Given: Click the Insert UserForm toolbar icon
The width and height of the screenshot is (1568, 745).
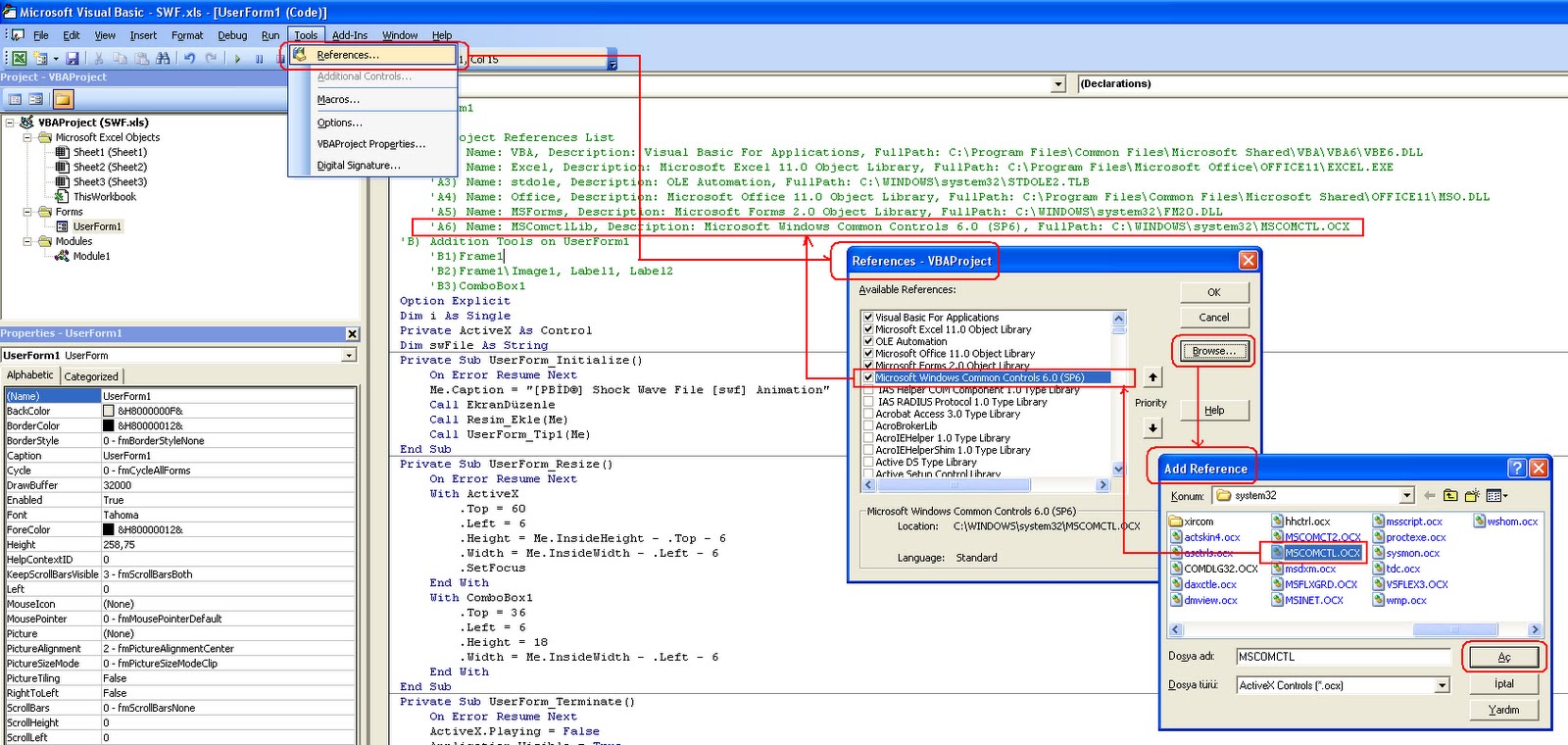Looking at the screenshot, I should pos(40,59).
